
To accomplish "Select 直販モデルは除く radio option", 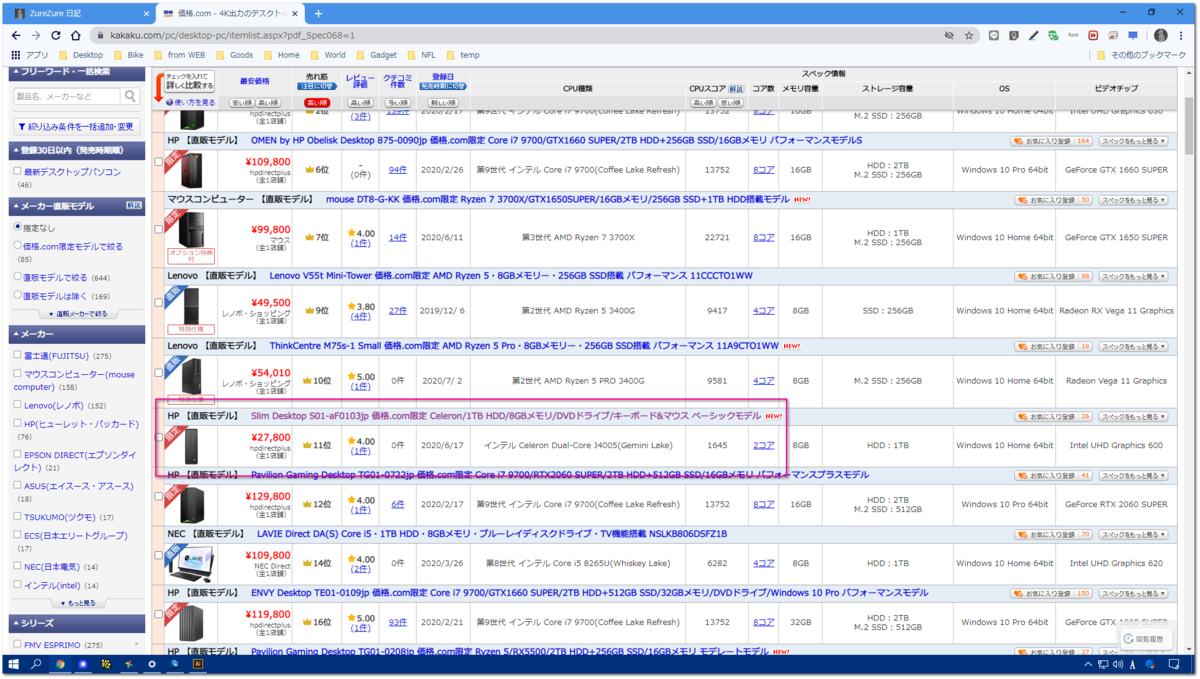I will pyautogui.click(x=18, y=295).
